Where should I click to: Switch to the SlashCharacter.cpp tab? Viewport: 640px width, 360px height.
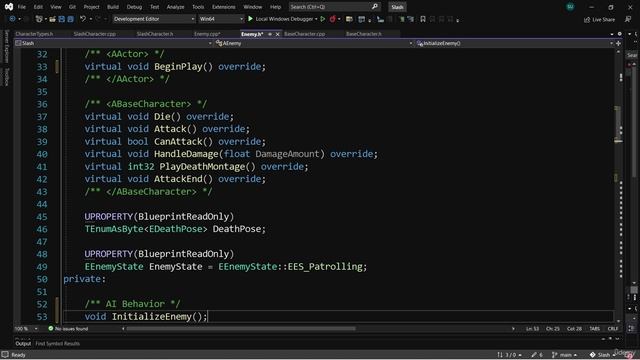tap(95, 34)
